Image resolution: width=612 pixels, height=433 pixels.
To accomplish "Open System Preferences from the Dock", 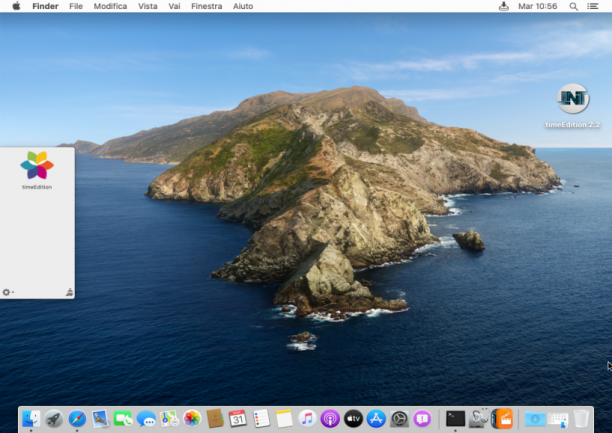I will click(399, 419).
